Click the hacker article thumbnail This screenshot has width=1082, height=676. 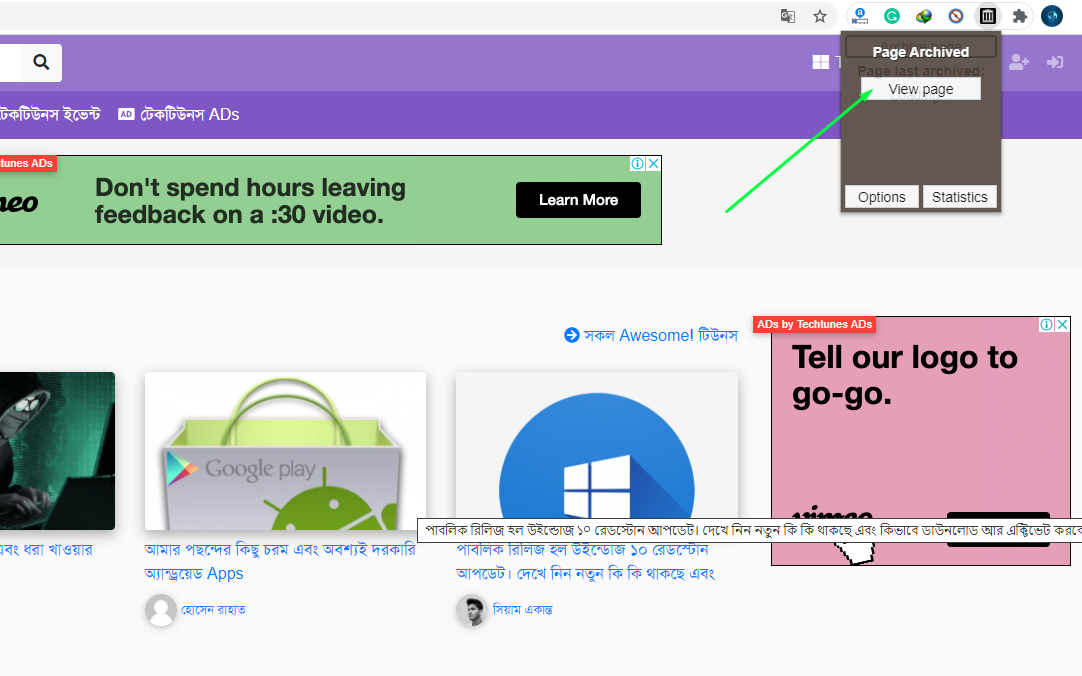pos(57,451)
